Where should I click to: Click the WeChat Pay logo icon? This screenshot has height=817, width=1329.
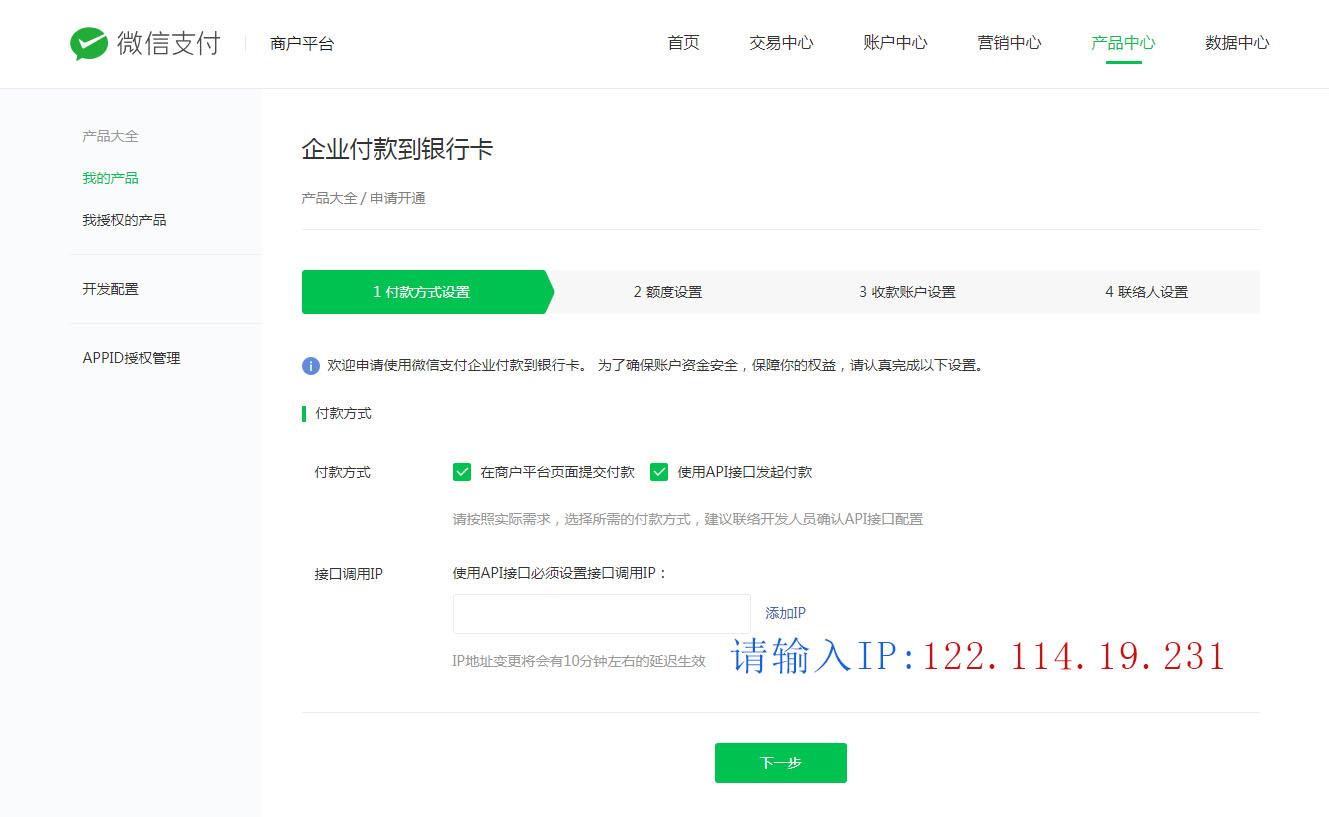pyautogui.click(x=89, y=44)
